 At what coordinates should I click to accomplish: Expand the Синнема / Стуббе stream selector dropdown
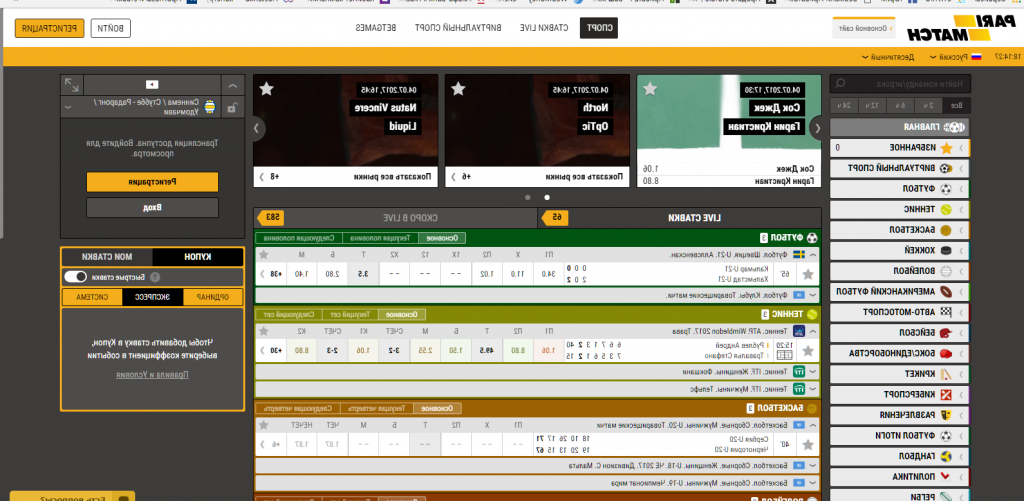coord(67,107)
